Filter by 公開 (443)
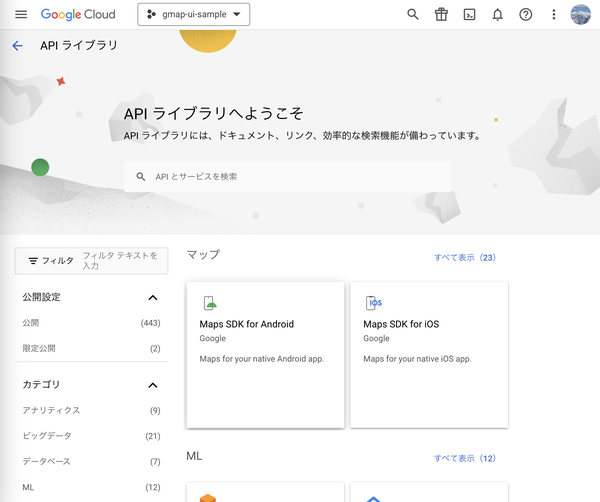Image resolution: width=600 pixels, height=502 pixels. pos(91,323)
